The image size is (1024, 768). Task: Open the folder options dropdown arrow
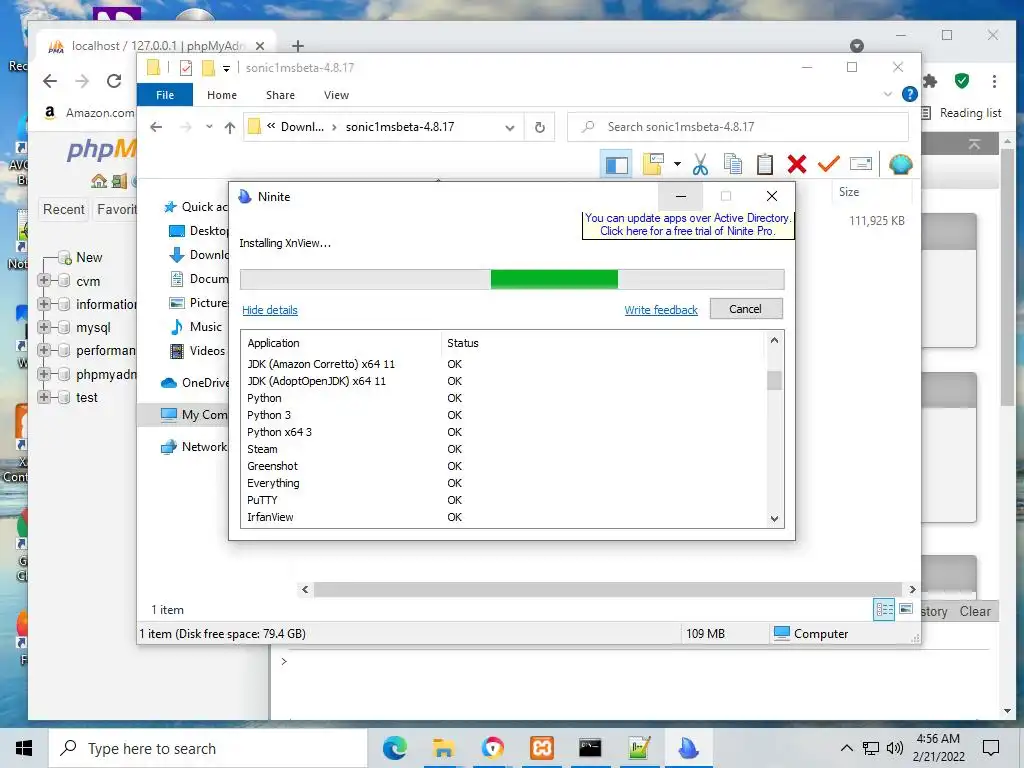coord(677,165)
